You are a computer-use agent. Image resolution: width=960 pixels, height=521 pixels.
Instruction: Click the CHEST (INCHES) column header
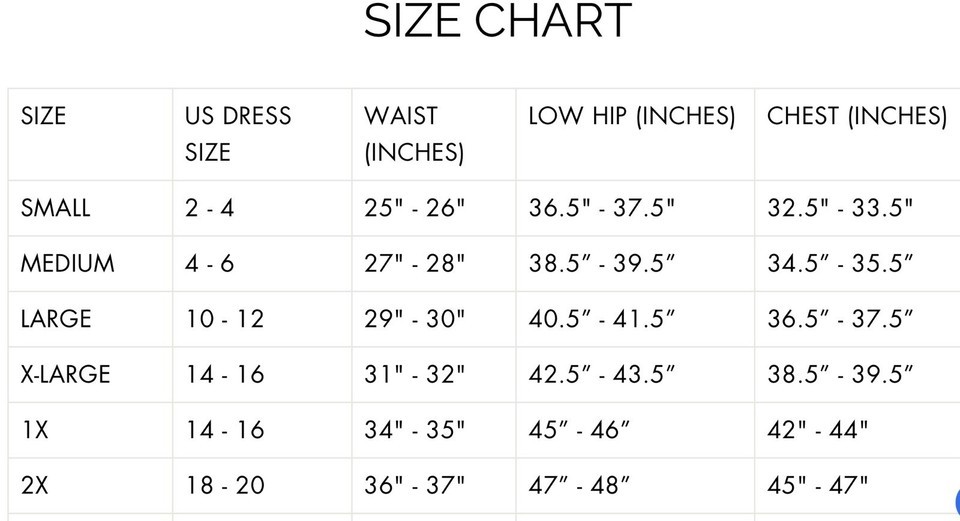[856, 116]
